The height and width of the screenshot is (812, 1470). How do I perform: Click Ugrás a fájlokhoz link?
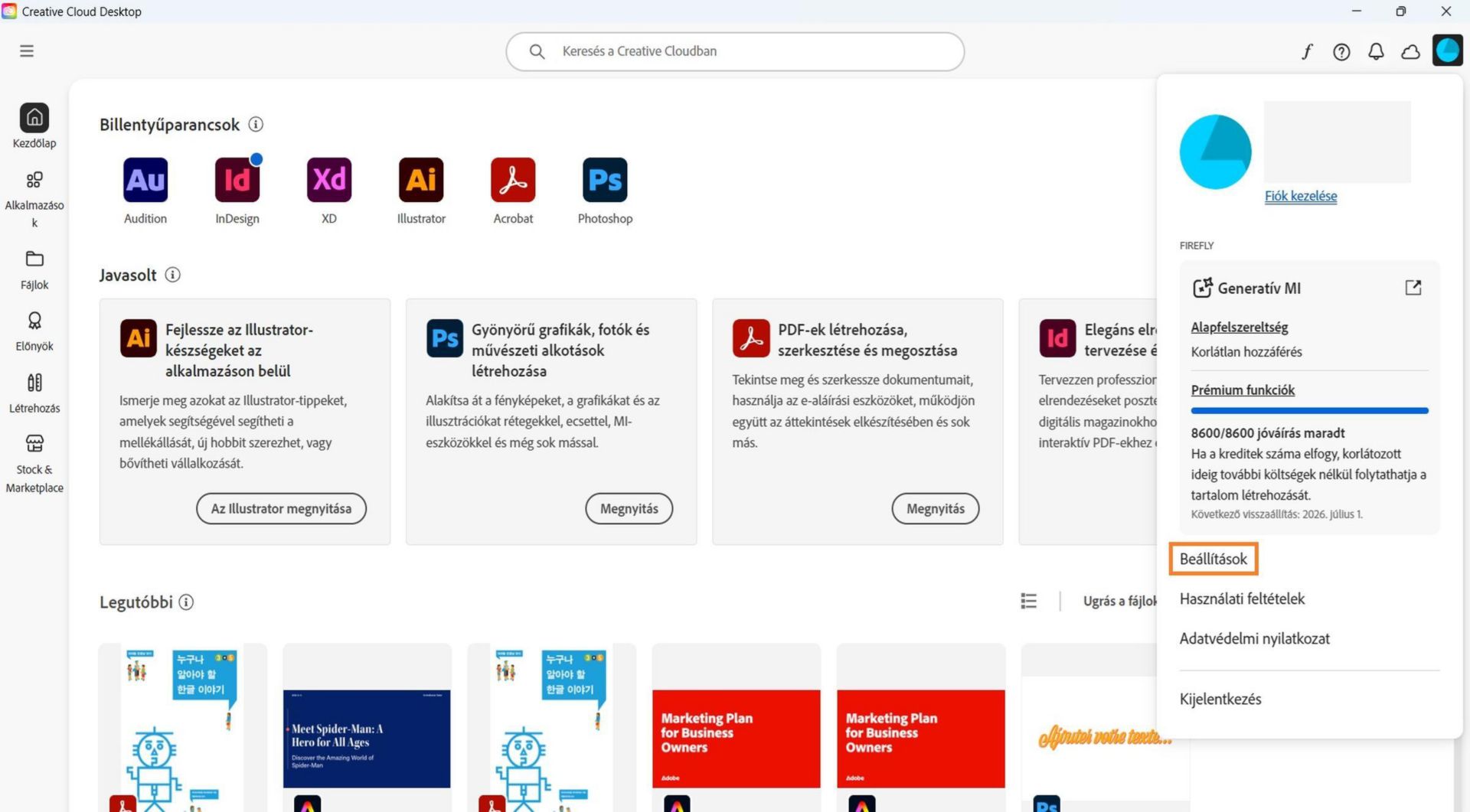pyautogui.click(x=1120, y=602)
